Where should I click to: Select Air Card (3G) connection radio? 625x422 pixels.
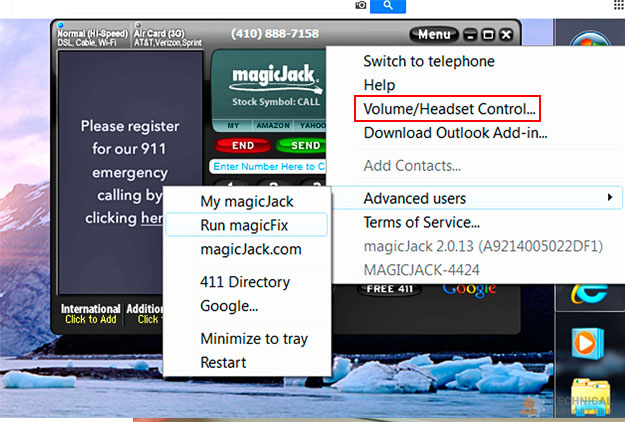tap(138, 25)
